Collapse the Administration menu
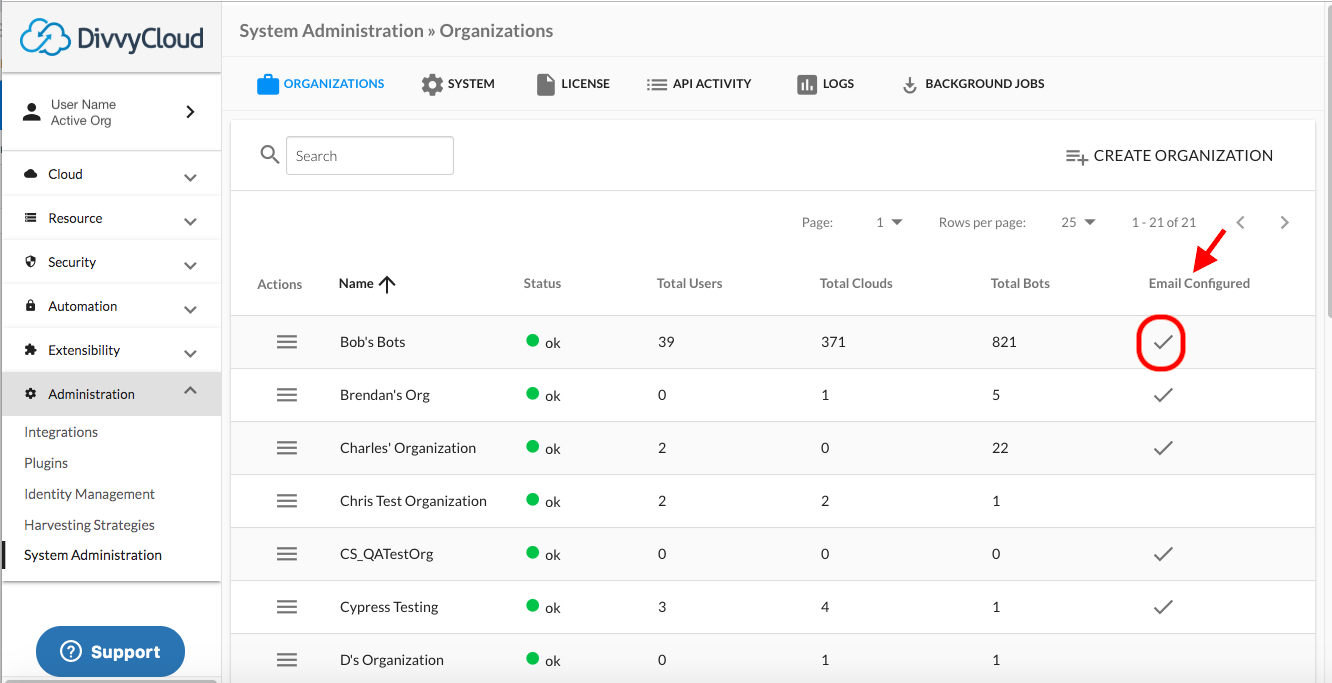 click(111, 394)
